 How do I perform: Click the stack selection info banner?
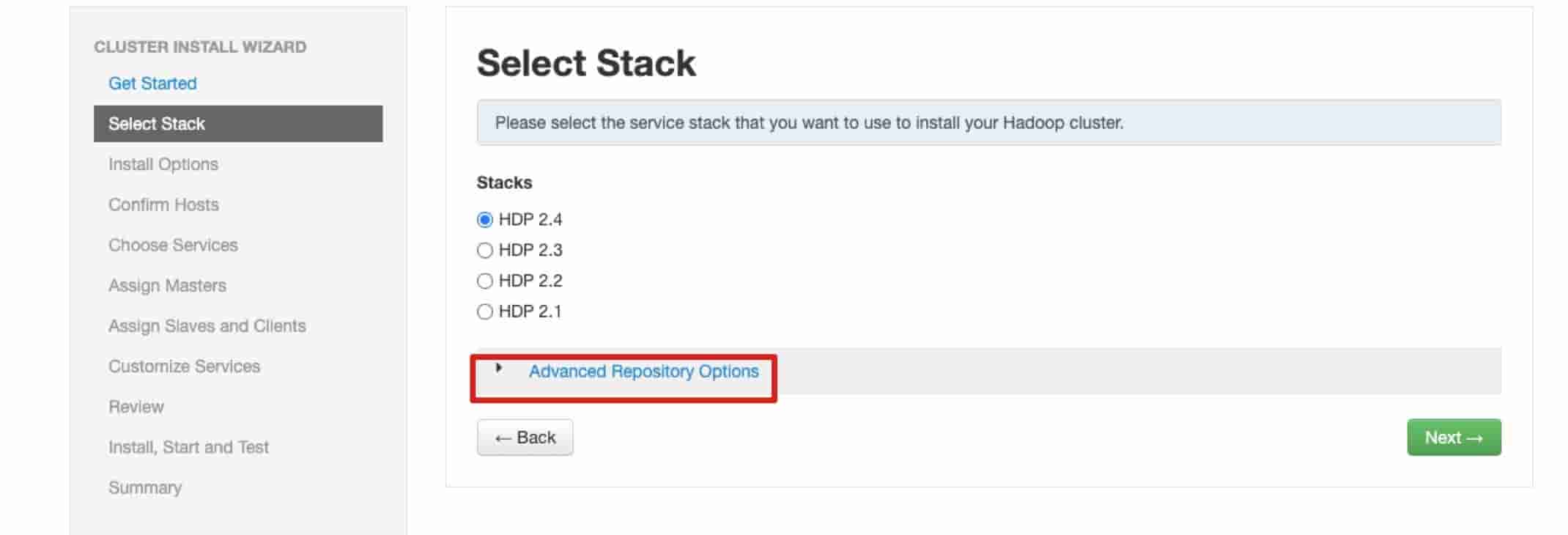tap(989, 122)
